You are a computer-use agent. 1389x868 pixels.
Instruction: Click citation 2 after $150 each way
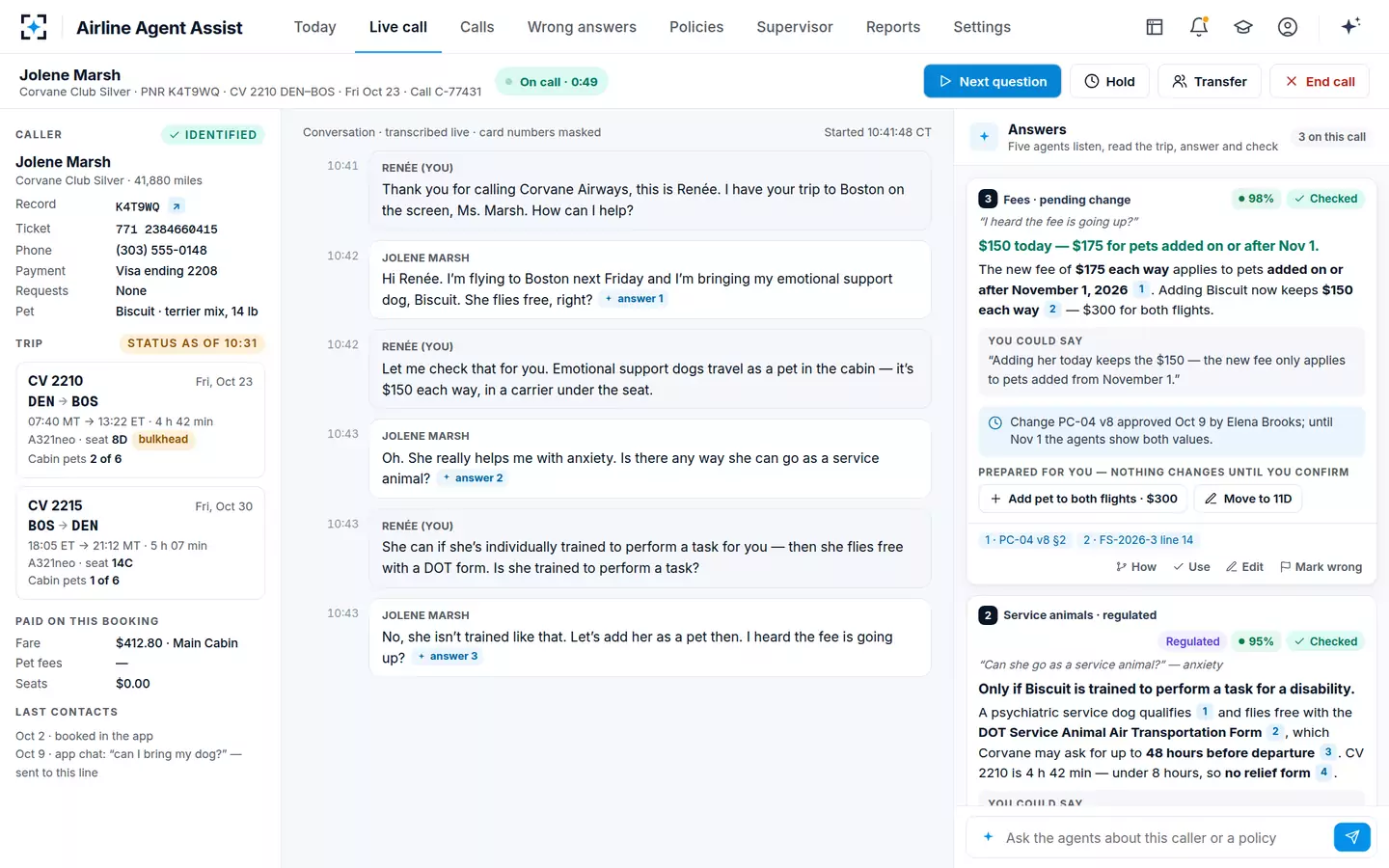click(1052, 310)
